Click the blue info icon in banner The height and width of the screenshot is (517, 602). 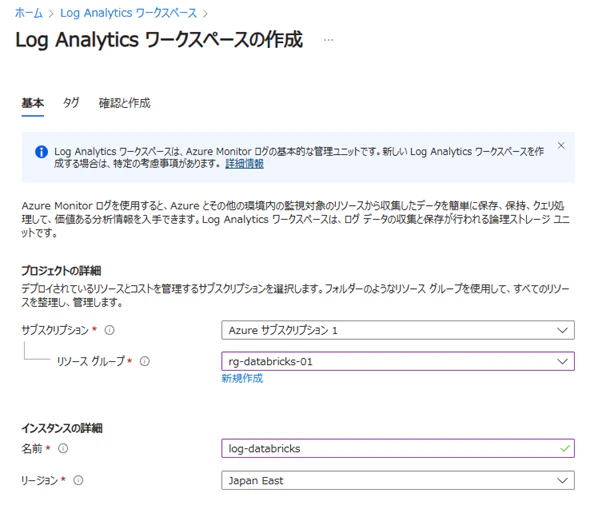pos(41,152)
